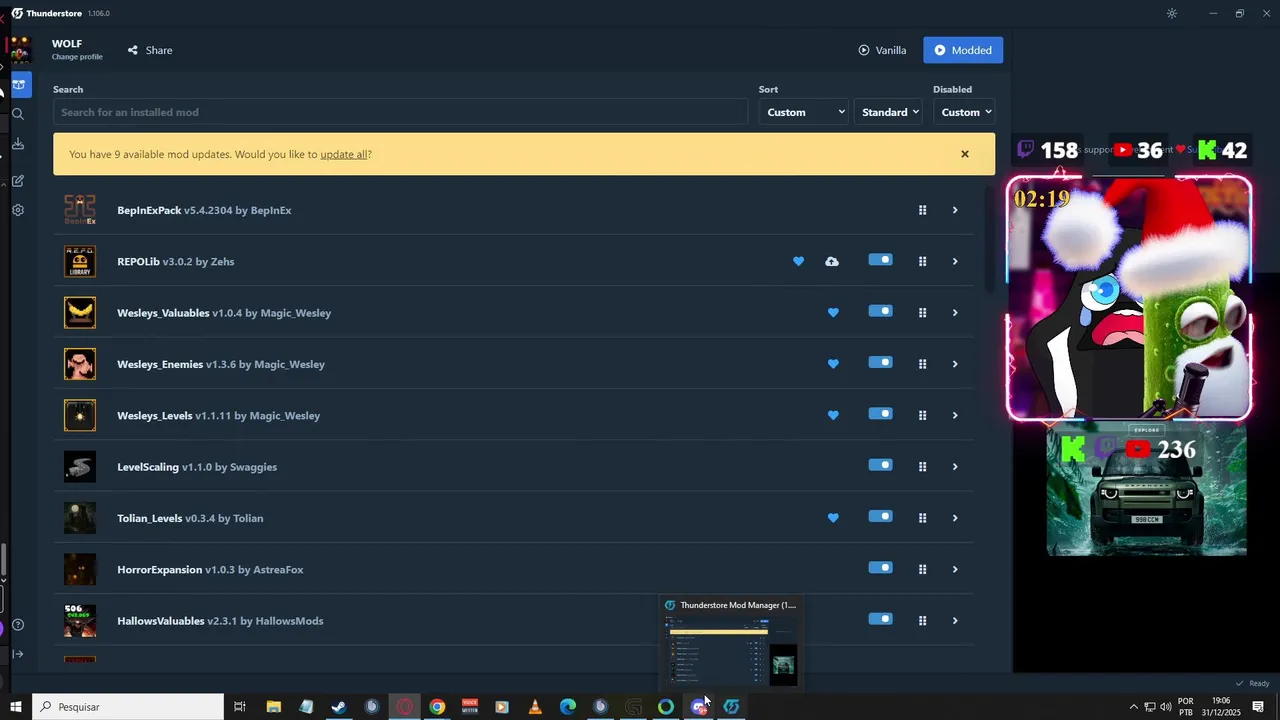The height and width of the screenshot is (720, 1280).
Task: Click the heart icon for Wesleys_Levels
Action: click(x=833, y=415)
